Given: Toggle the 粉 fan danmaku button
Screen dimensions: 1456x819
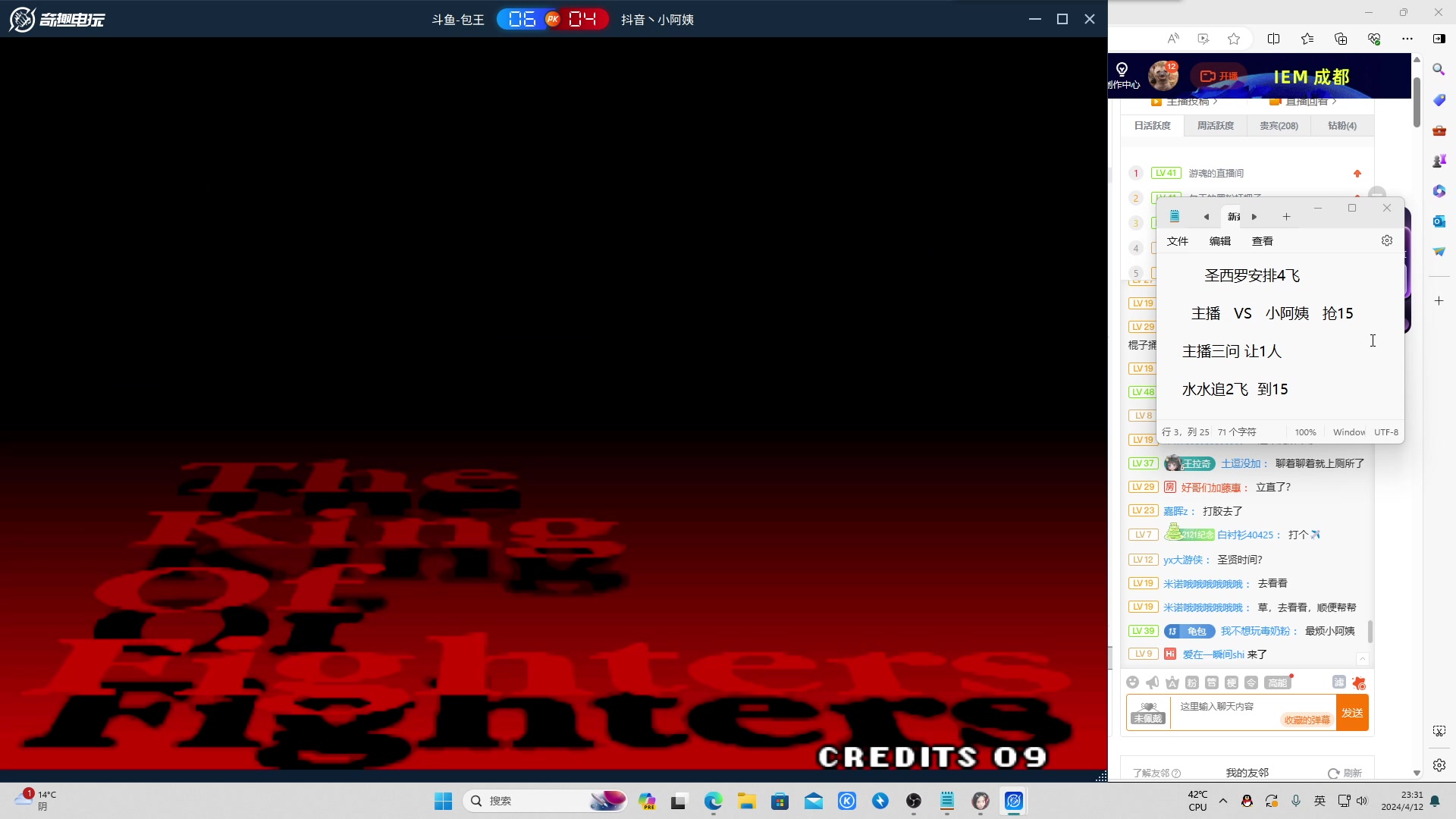Looking at the screenshot, I should 1192,682.
